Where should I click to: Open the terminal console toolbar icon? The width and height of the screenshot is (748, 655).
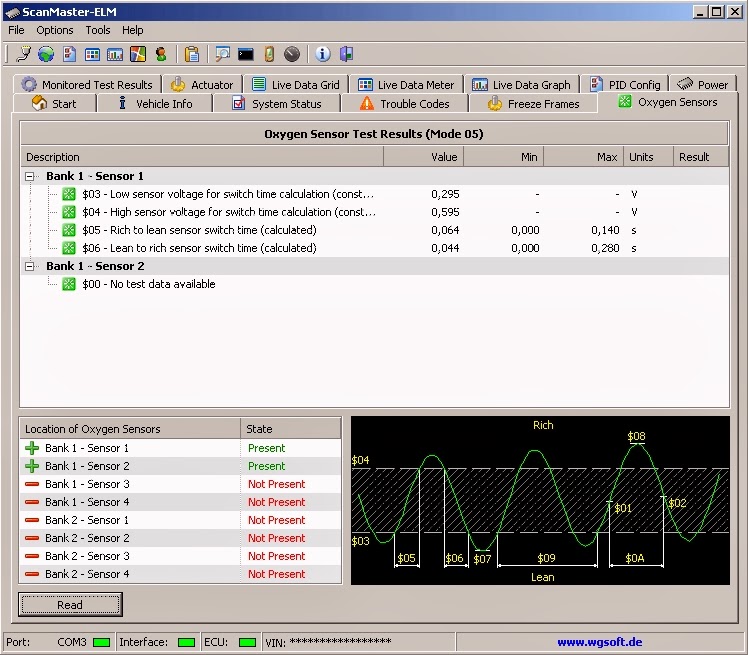click(246, 54)
